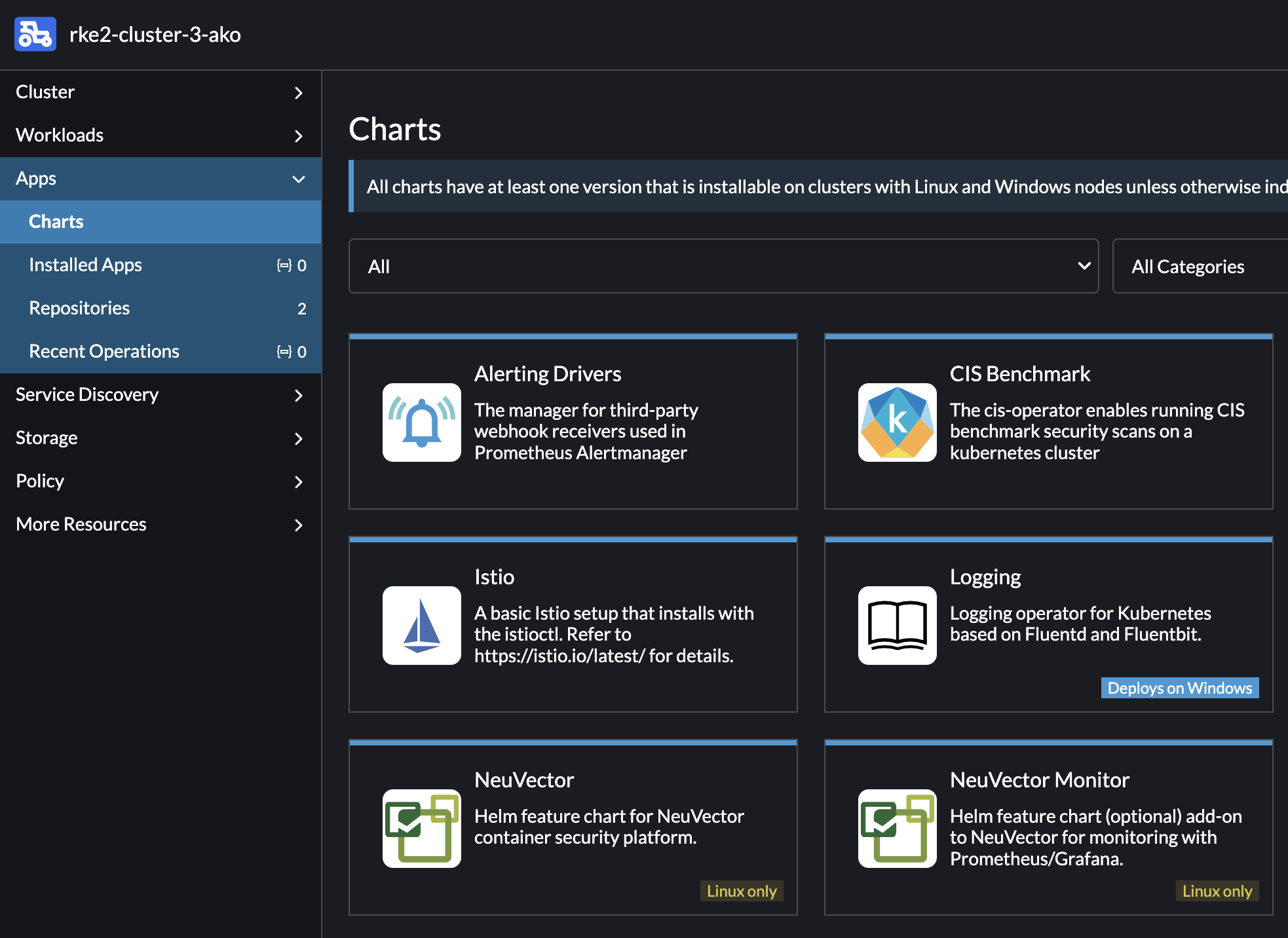Click the Apps navigation group label
The height and width of the screenshot is (938, 1288).
pyautogui.click(x=36, y=178)
